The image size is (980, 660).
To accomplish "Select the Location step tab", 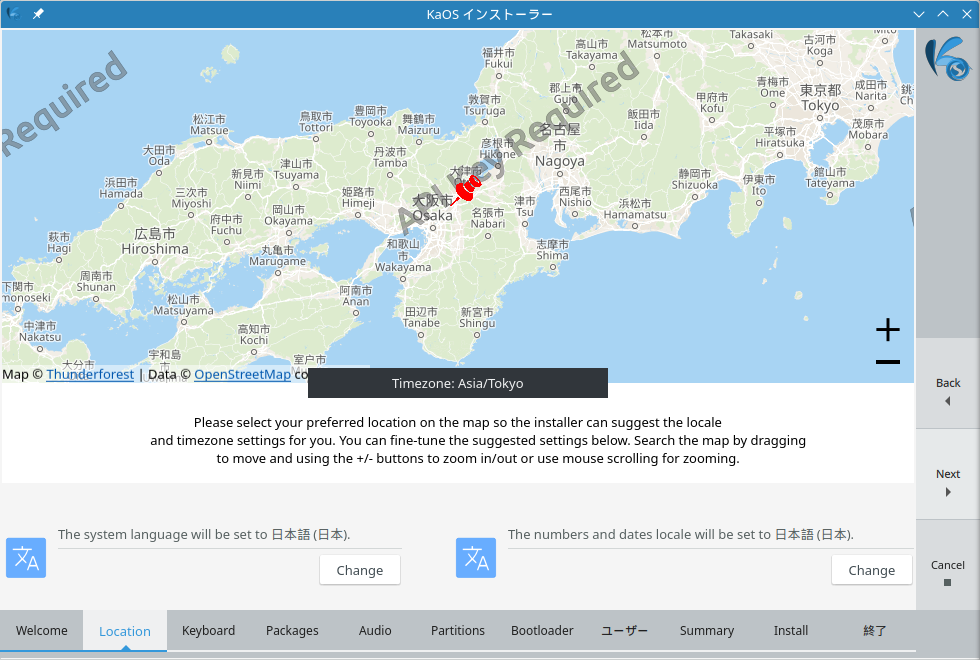I will point(125,631).
